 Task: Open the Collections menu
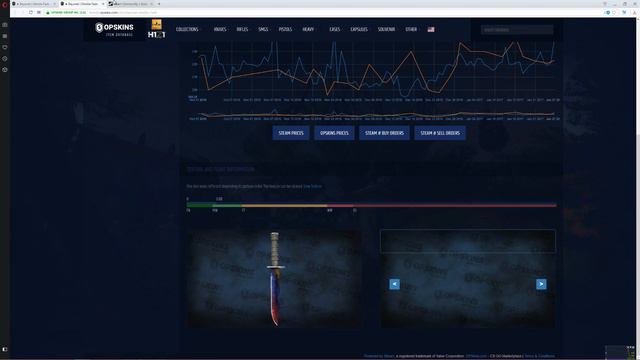(x=187, y=29)
